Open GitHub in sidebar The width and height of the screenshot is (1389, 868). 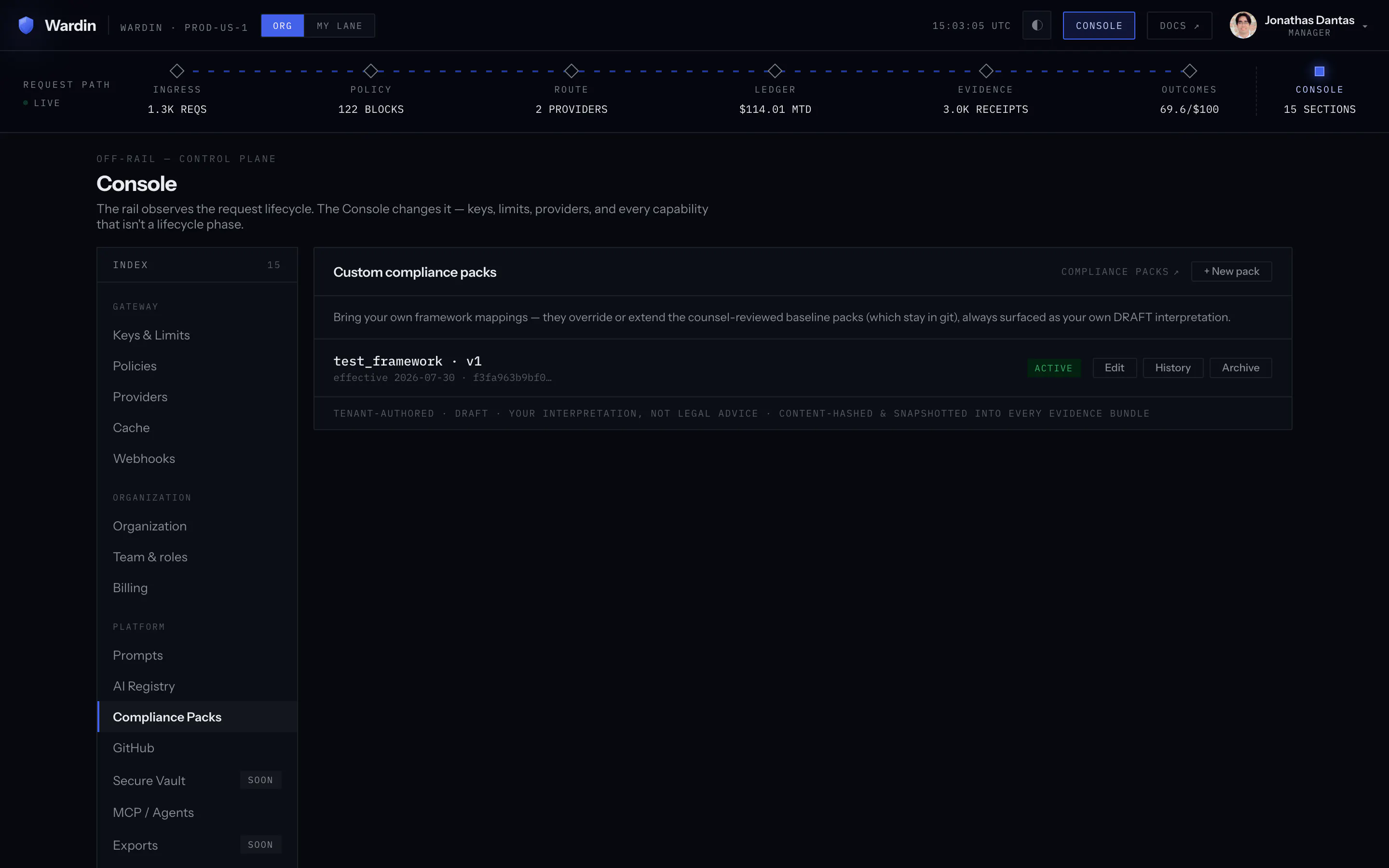point(197,748)
